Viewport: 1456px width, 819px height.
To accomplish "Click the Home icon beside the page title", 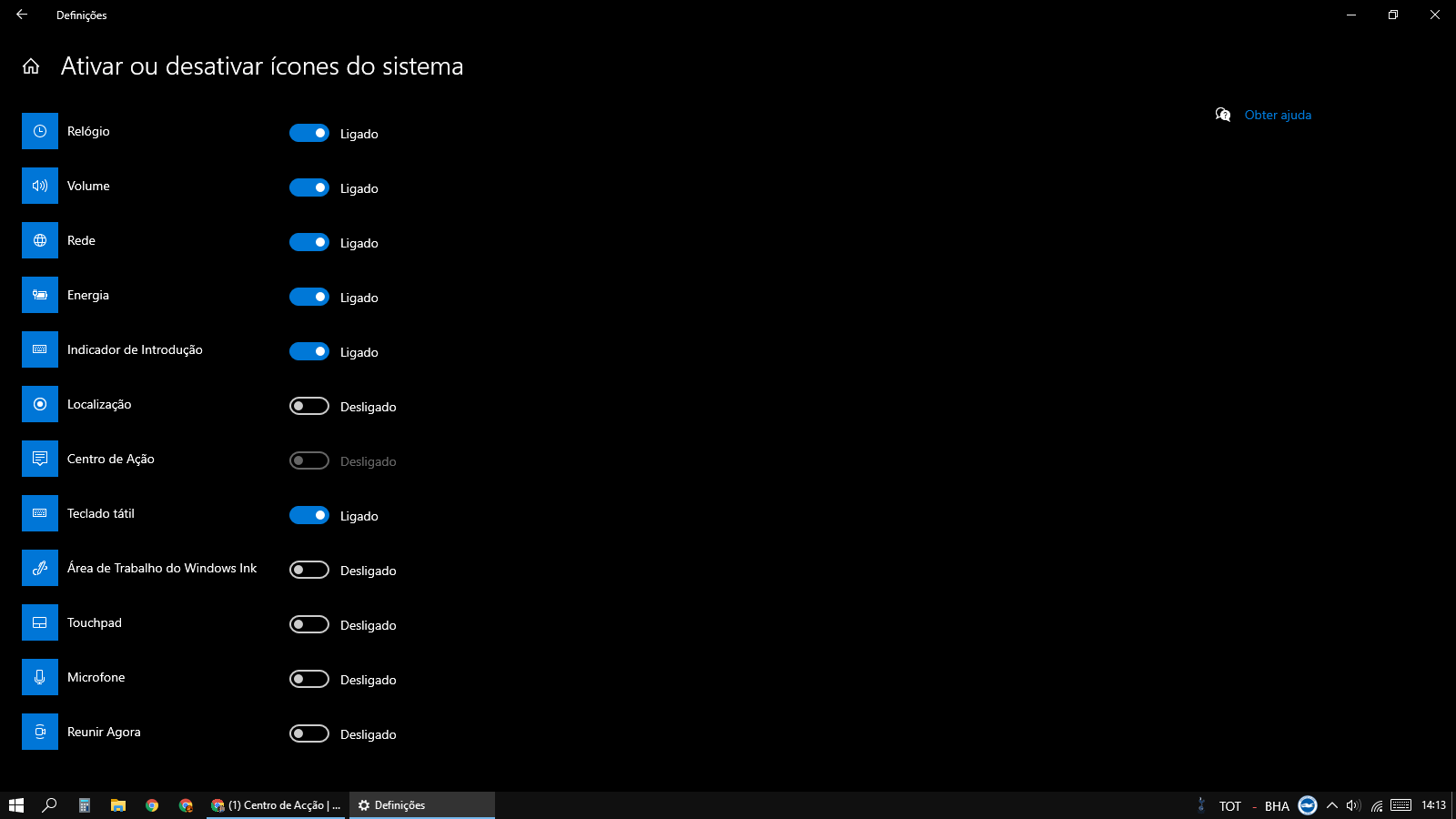I will (31, 66).
